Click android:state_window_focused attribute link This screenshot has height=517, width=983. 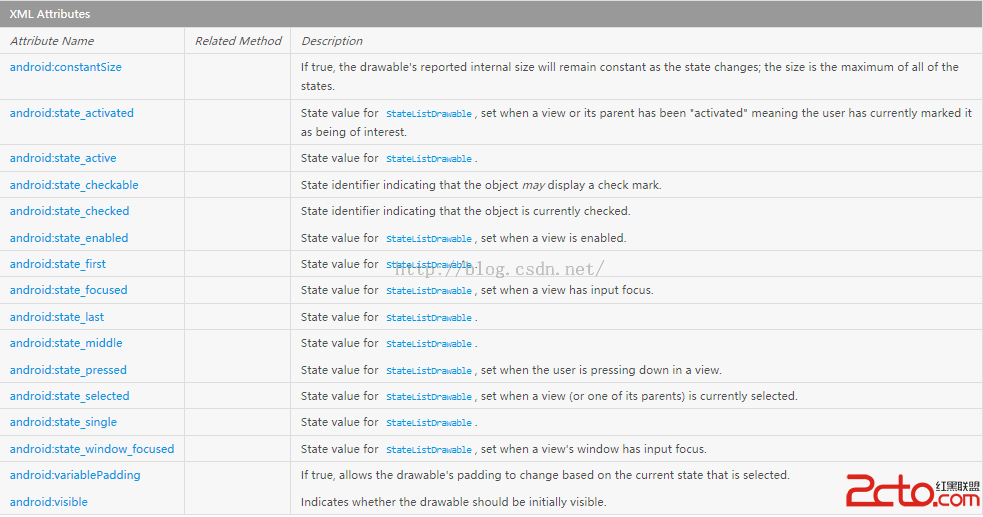click(x=92, y=449)
